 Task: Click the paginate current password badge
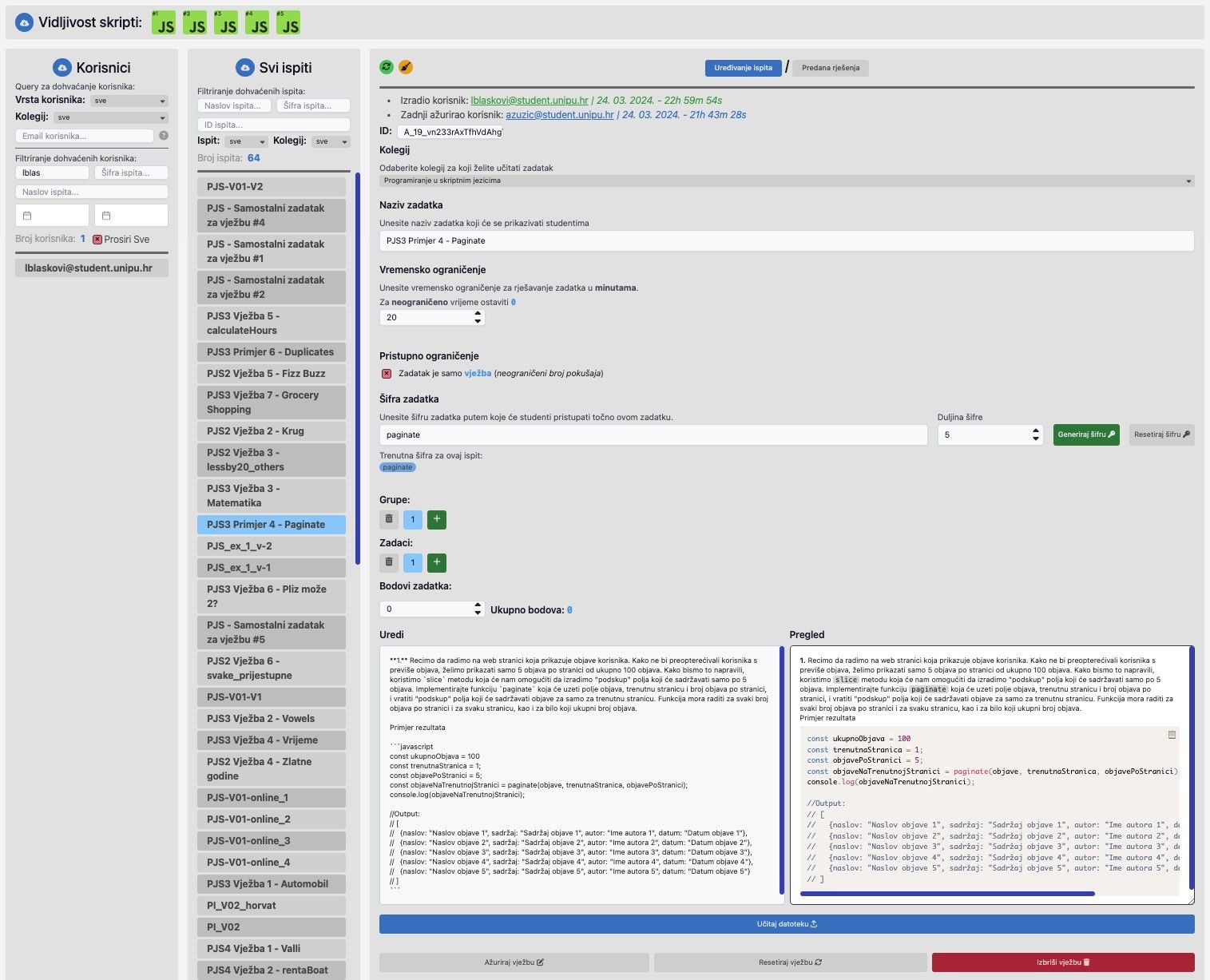tap(398, 467)
